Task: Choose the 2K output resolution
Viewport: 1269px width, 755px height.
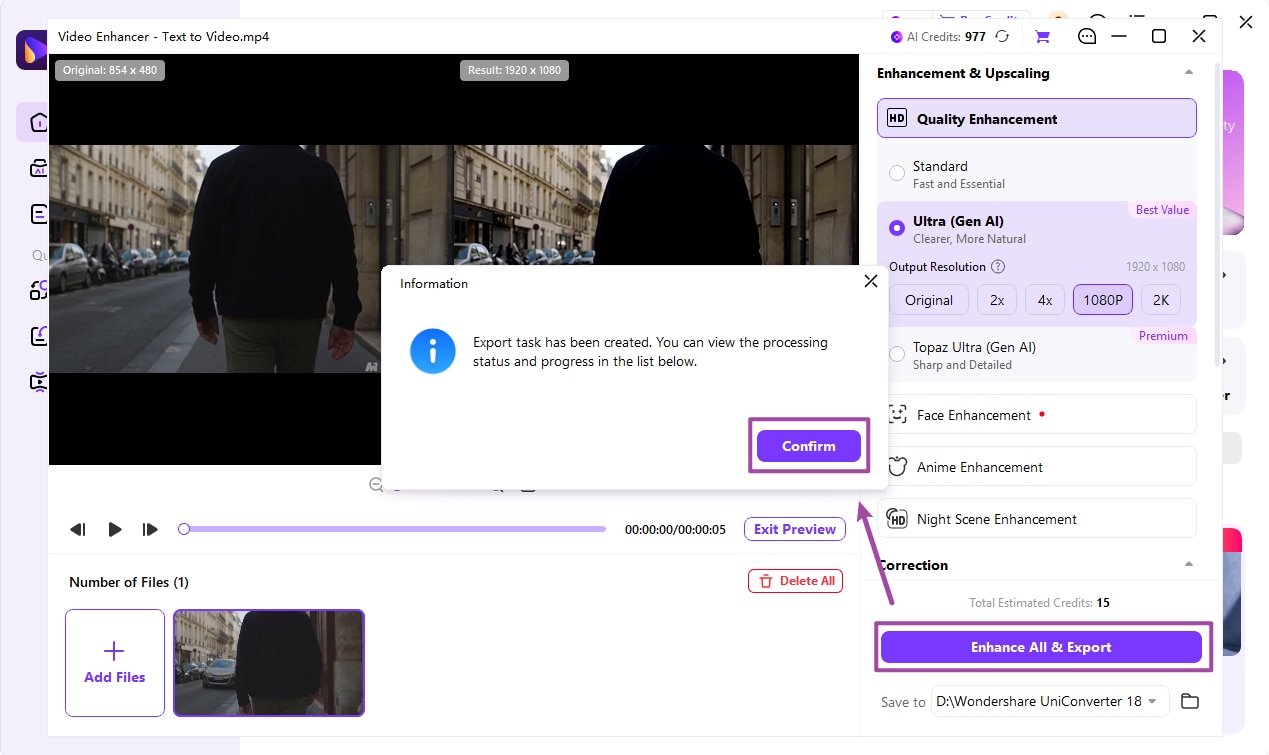Action: pyautogui.click(x=1161, y=300)
